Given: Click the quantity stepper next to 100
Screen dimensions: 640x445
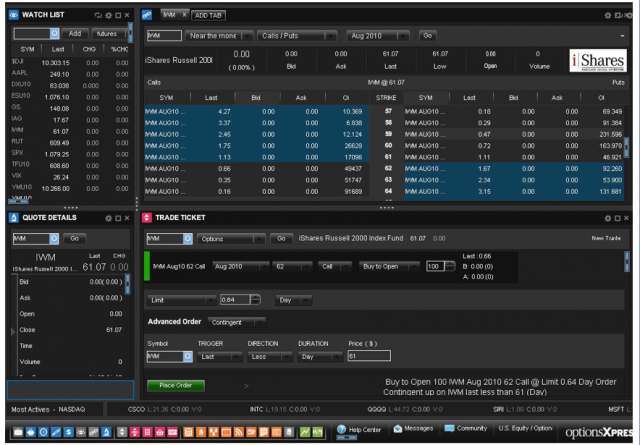Looking at the screenshot, I should point(450,267).
